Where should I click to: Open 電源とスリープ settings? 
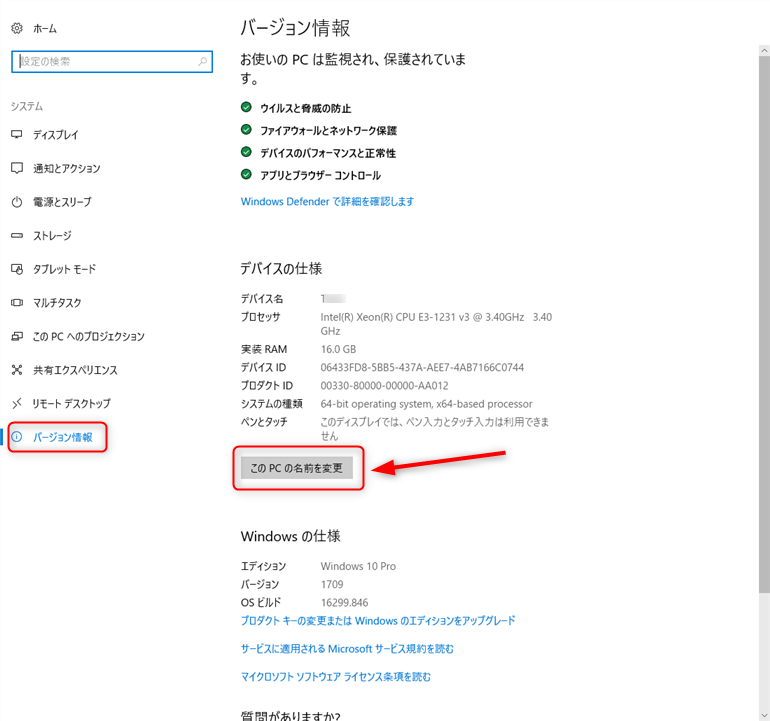tap(62, 202)
